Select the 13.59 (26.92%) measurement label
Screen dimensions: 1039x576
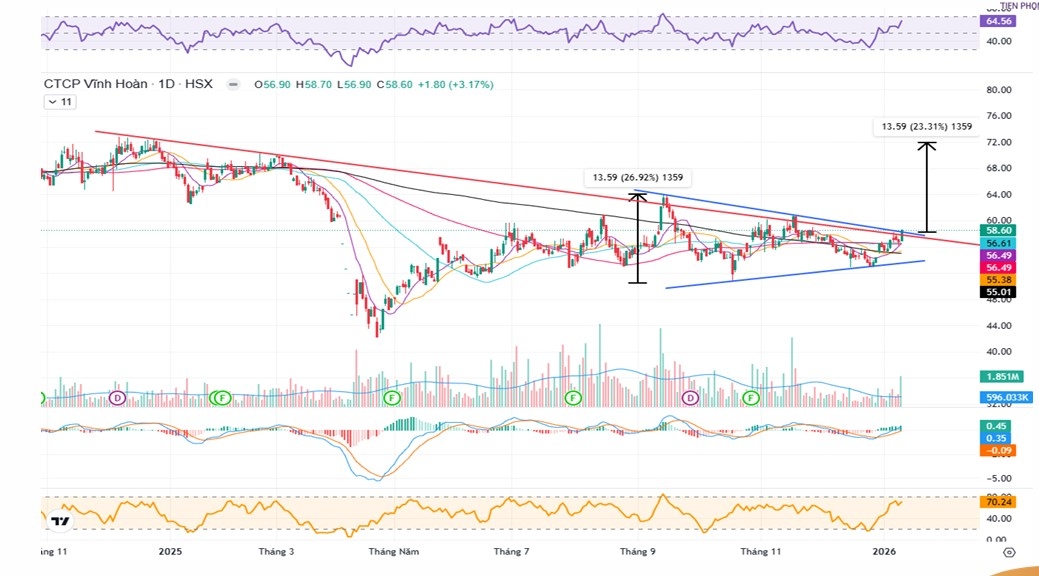click(637, 178)
